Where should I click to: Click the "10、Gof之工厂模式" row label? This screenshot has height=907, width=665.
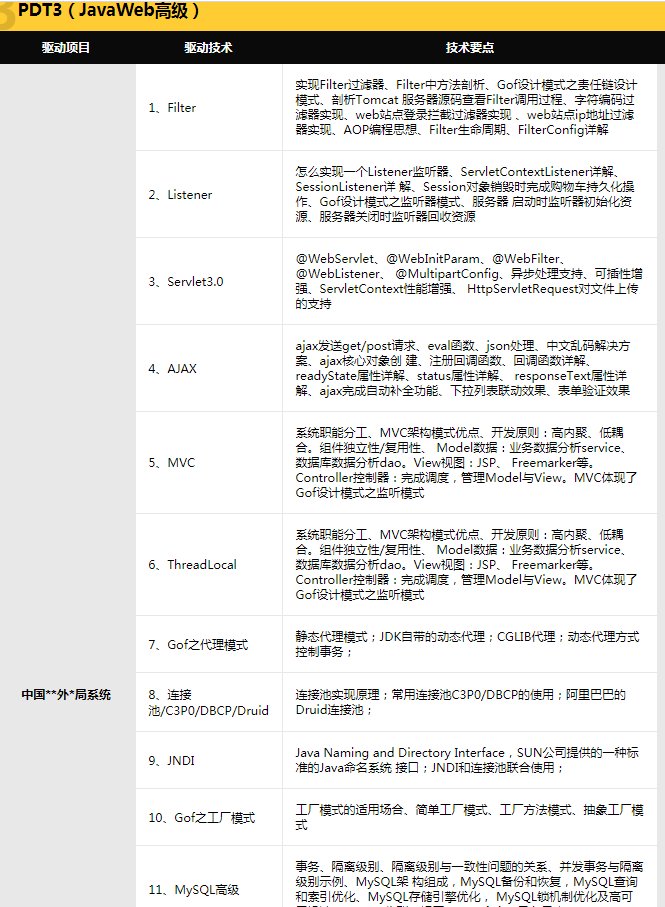201,818
